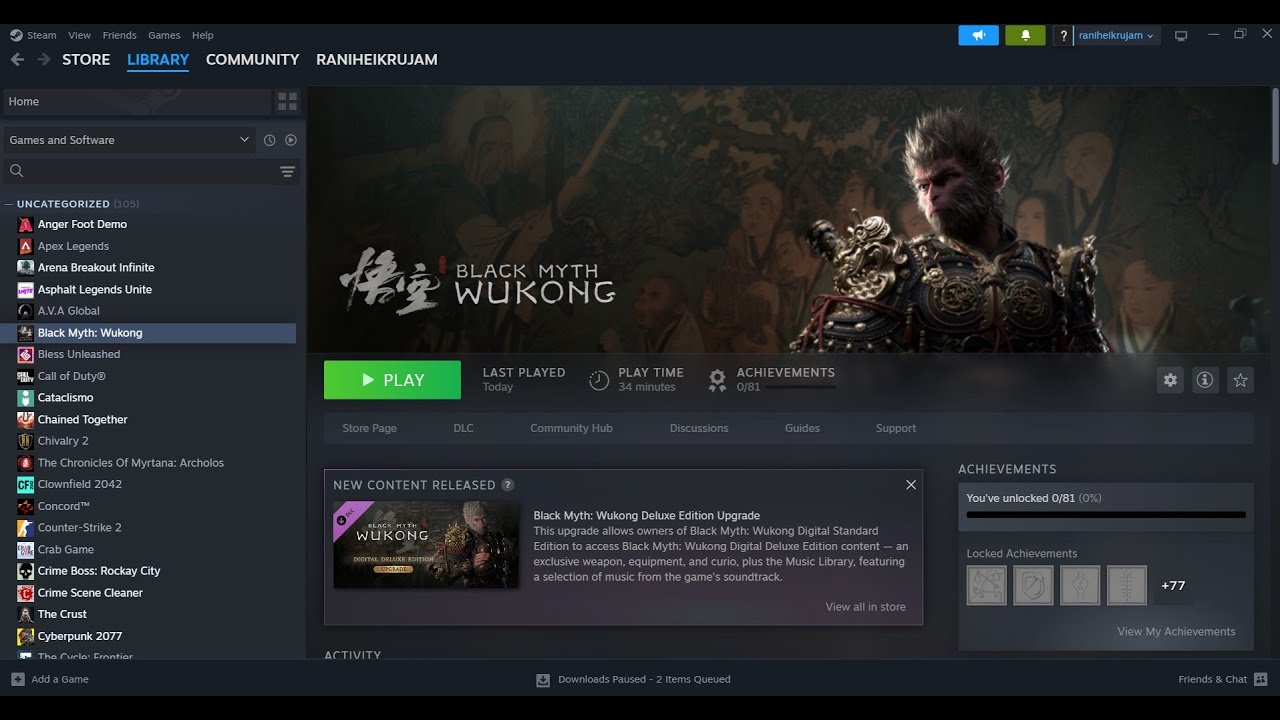
Task: Open the Games and Software dropdown
Action: (129, 140)
